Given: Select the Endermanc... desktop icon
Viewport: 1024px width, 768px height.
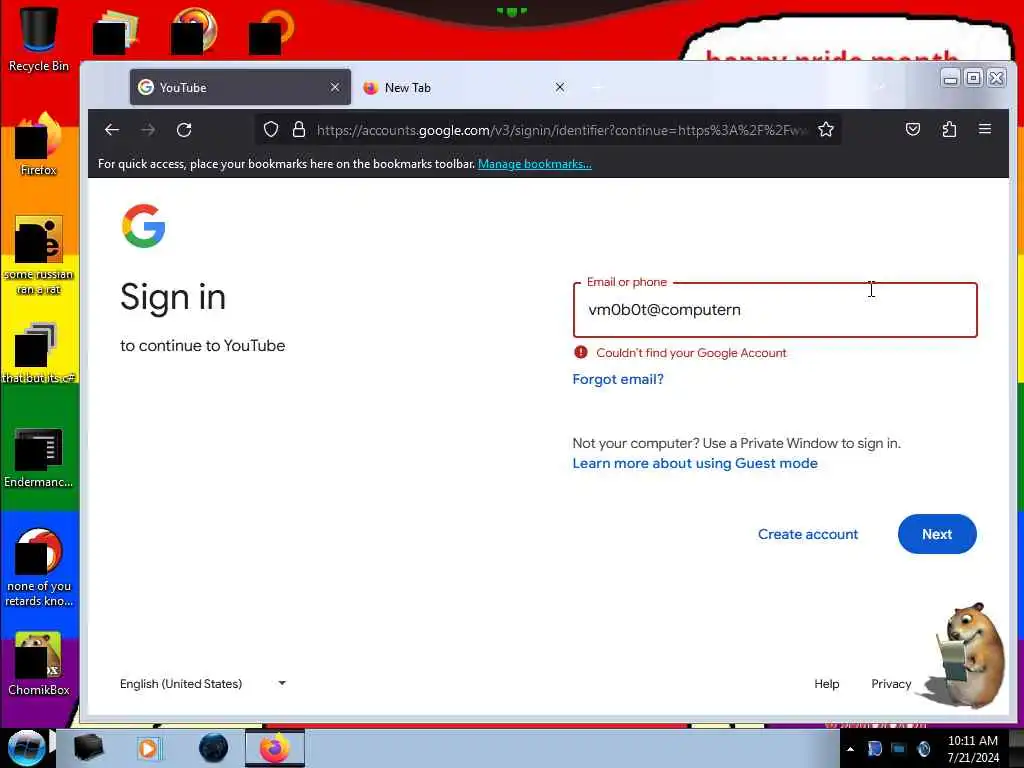Looking at the screenshot, I should pos(39,457).
